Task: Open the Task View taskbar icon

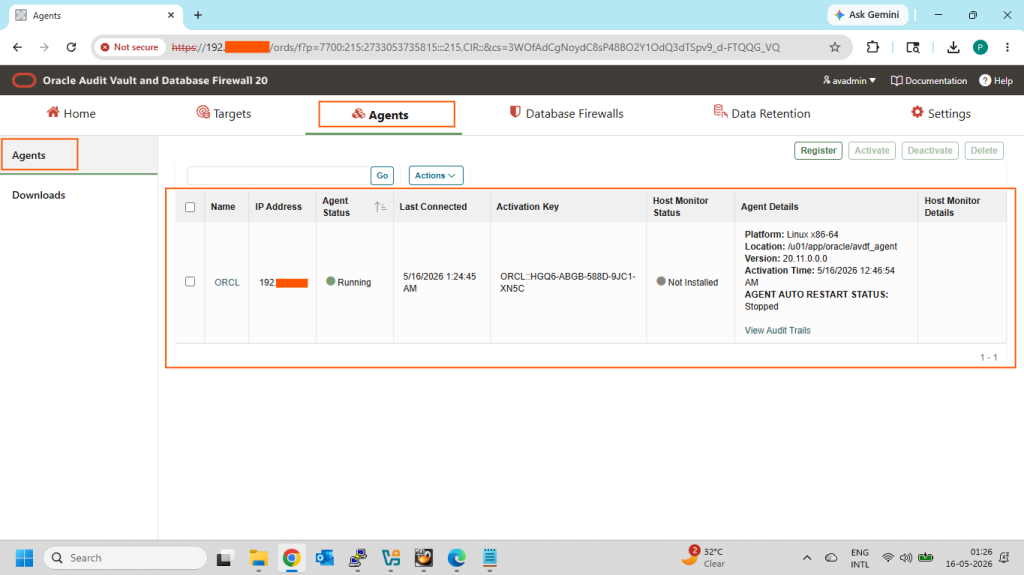Action: pyautogui.click(x=225, y=558)
